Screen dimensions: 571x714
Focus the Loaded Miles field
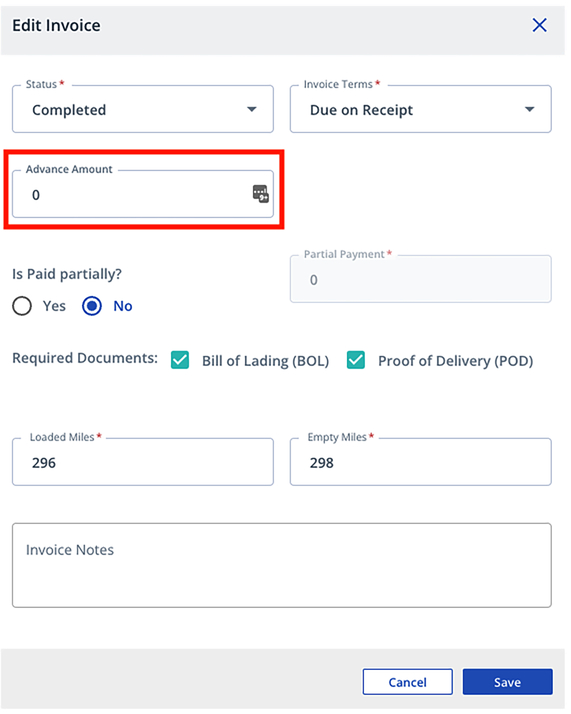point(143,462)
